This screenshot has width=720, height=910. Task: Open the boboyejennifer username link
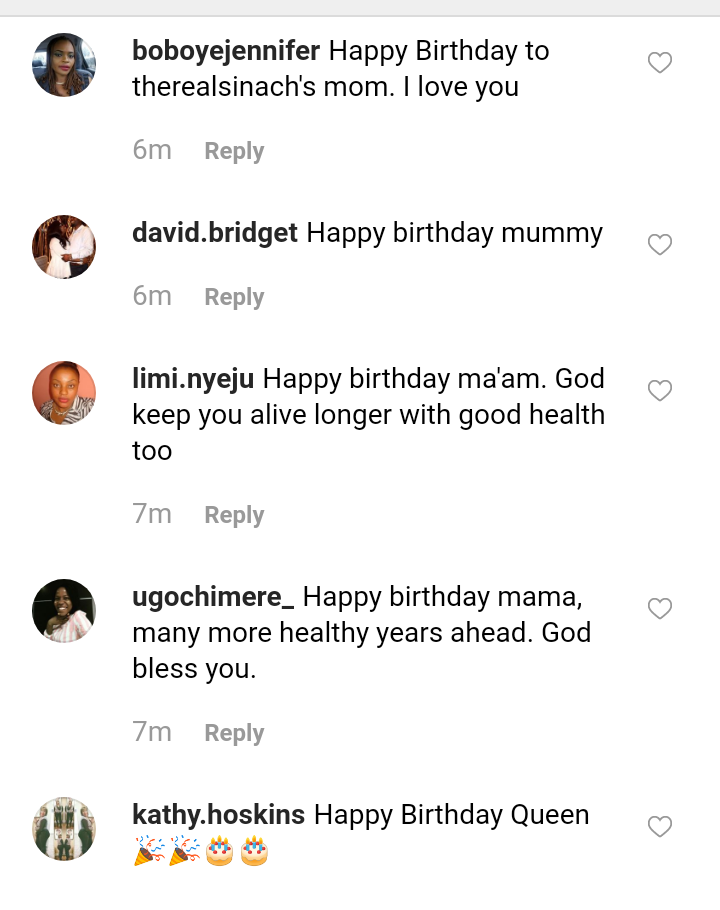[x=226, y=51]
